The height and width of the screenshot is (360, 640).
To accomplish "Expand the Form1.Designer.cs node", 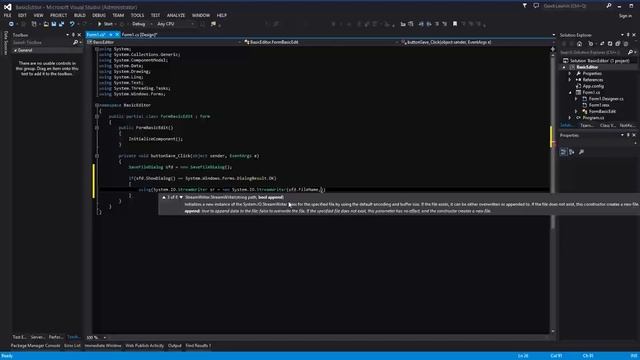I will pos(576,99).
